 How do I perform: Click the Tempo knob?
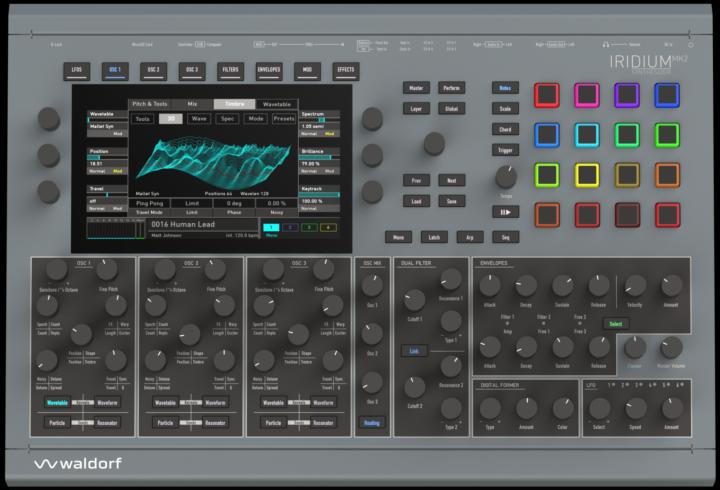click(x=506, y=177)
